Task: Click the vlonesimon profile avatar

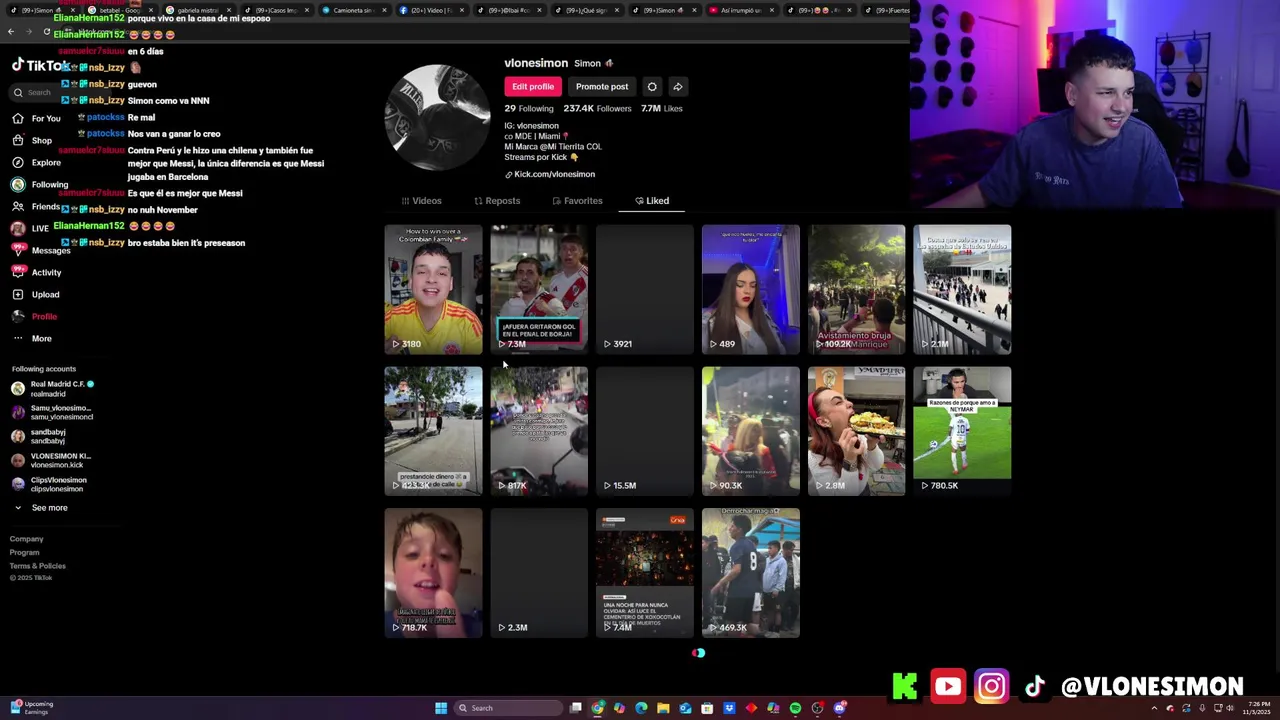Action: (x=437, y=117)
